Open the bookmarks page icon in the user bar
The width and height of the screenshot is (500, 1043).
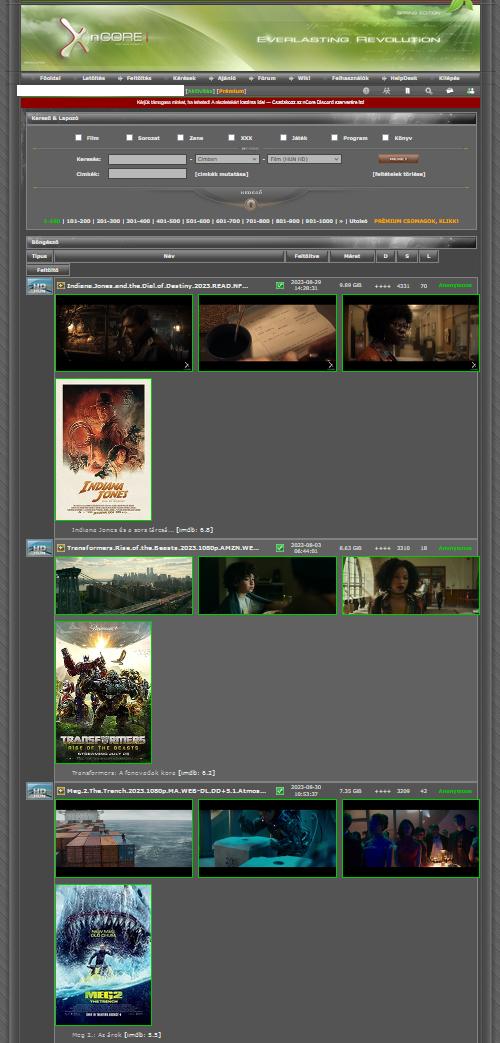(x=408, y=91)
